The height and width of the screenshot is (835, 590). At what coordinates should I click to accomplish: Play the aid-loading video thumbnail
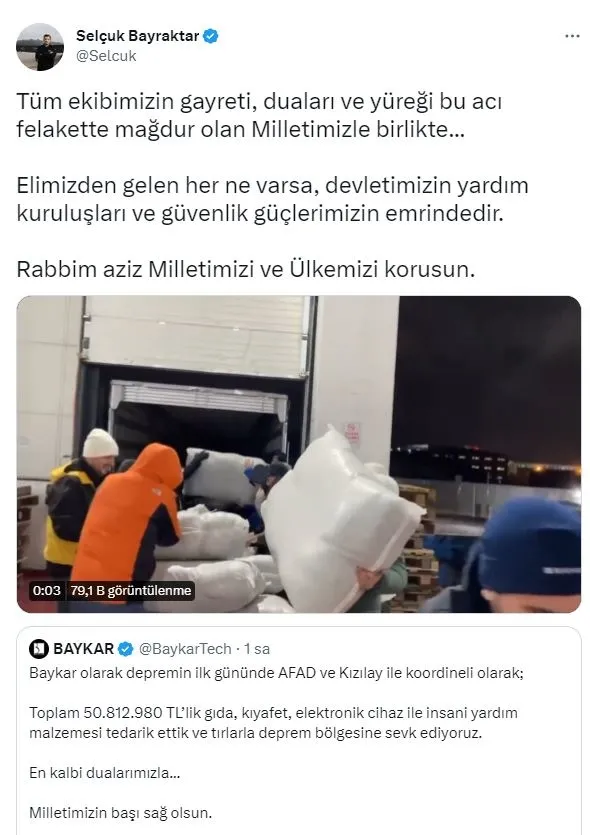tap(299, 454)
